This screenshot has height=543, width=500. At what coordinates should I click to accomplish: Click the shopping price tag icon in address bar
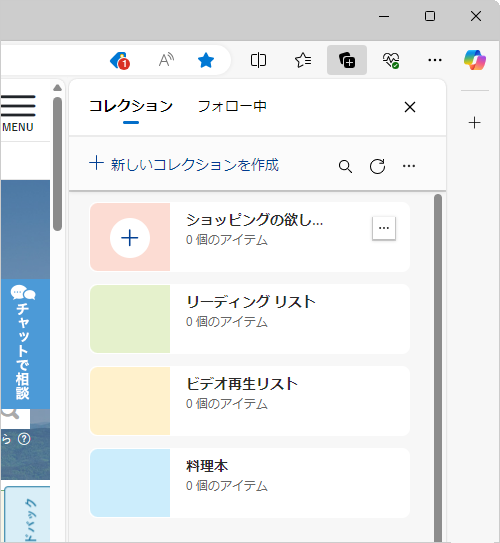pyautogui.click(x=120, y=61)
